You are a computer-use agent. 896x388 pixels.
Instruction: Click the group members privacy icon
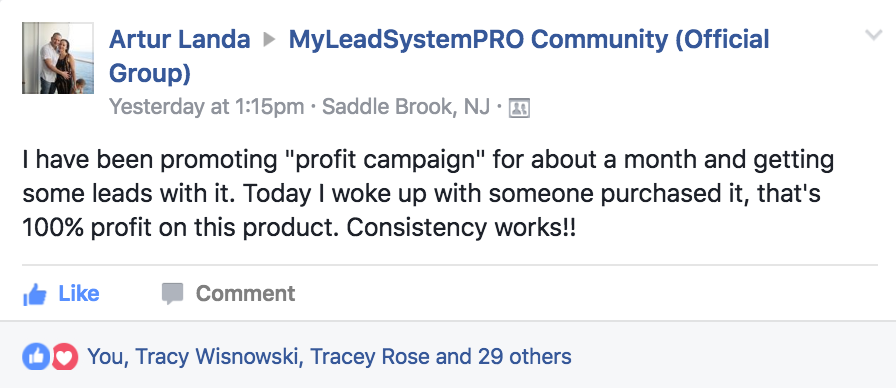[x=519, y=108]
